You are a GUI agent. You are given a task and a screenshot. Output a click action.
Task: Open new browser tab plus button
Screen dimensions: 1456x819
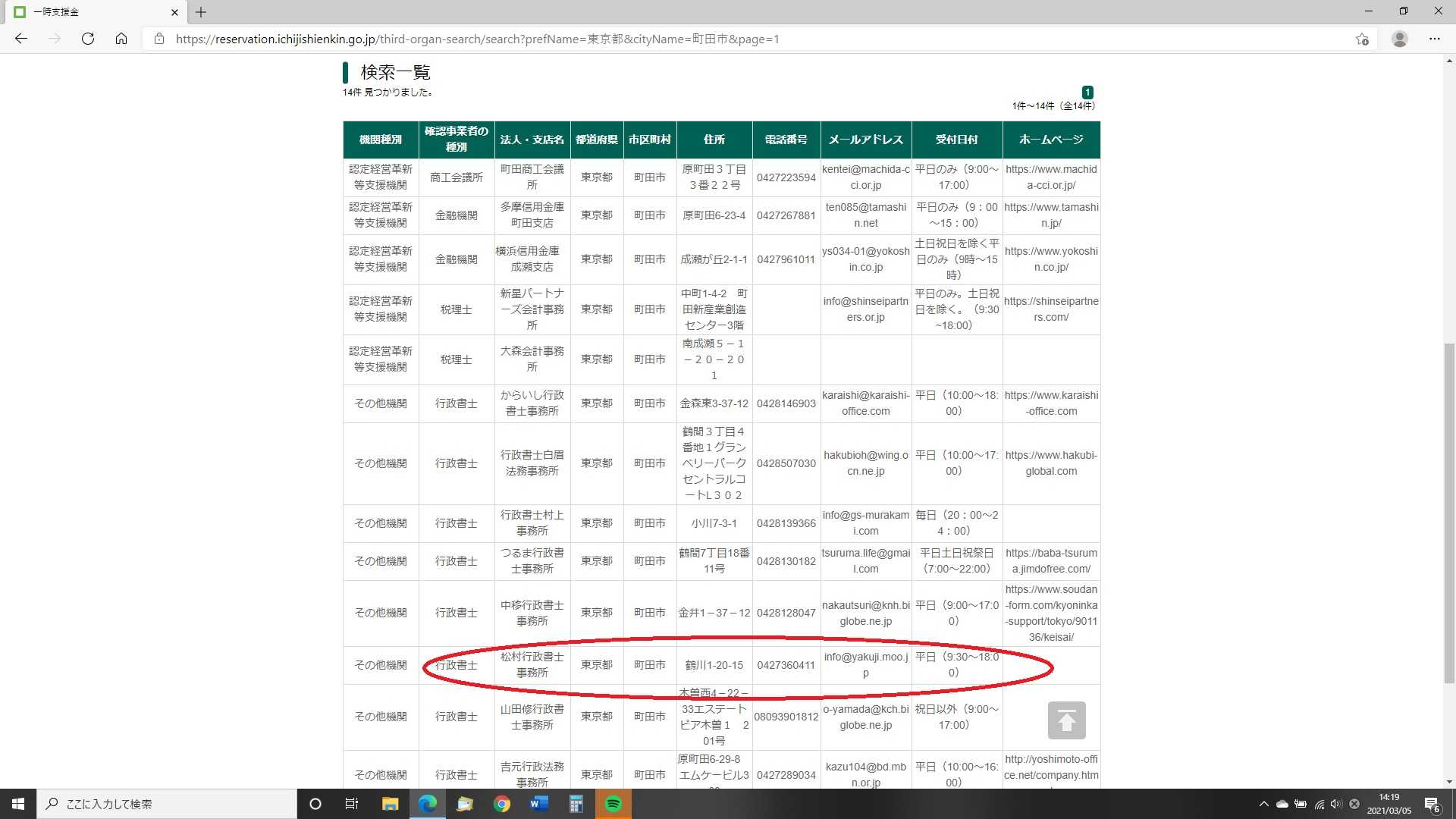pos(201,12)
